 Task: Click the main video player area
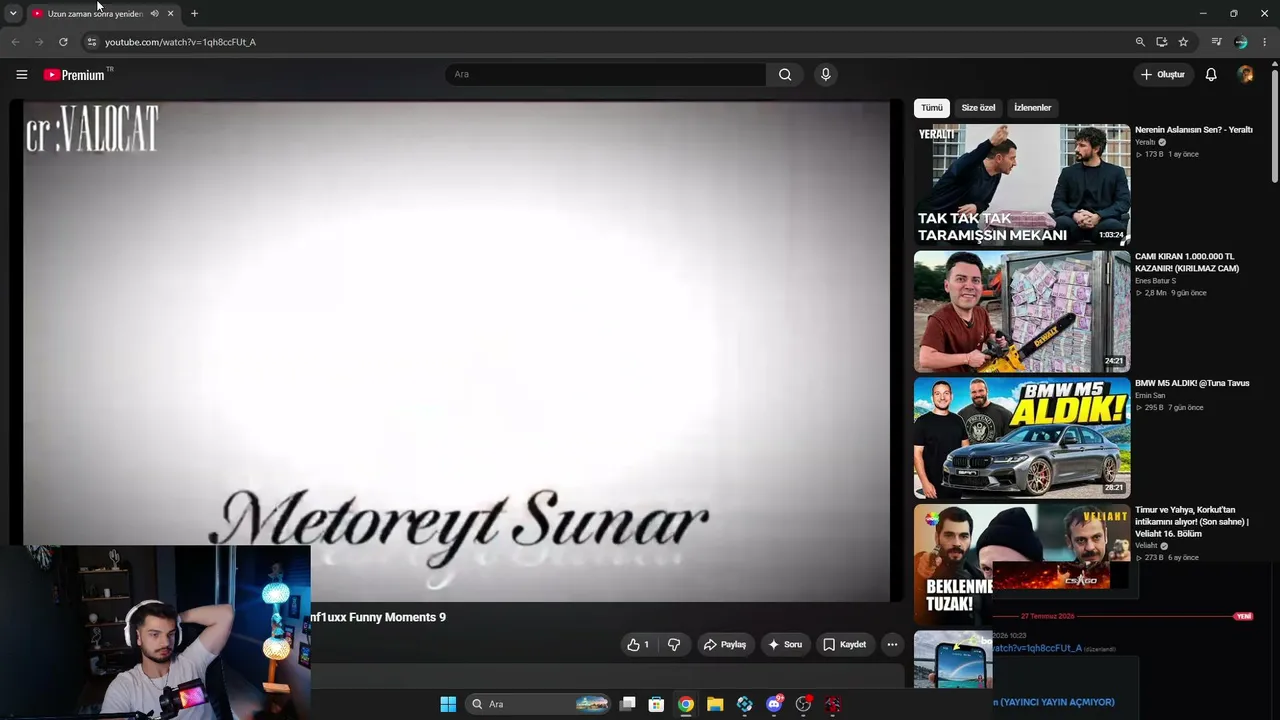(456, 351)
